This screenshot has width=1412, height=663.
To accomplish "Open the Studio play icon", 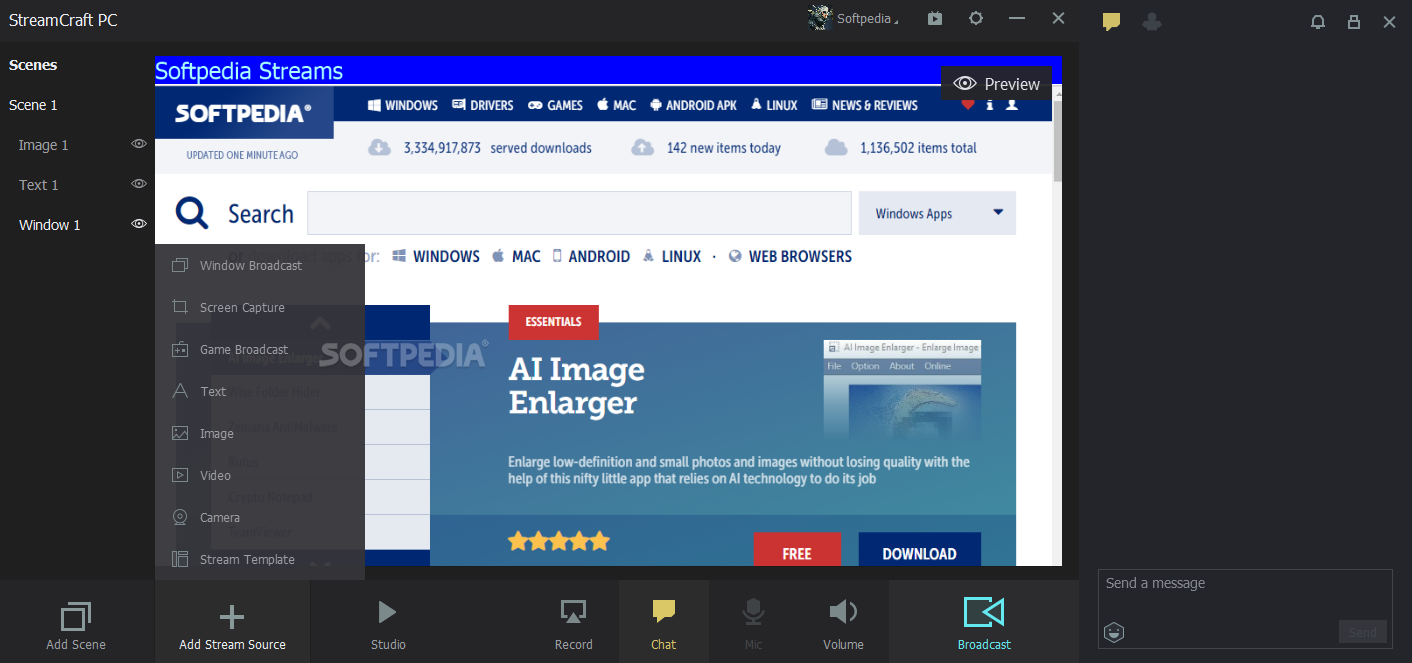I will 387,612.
